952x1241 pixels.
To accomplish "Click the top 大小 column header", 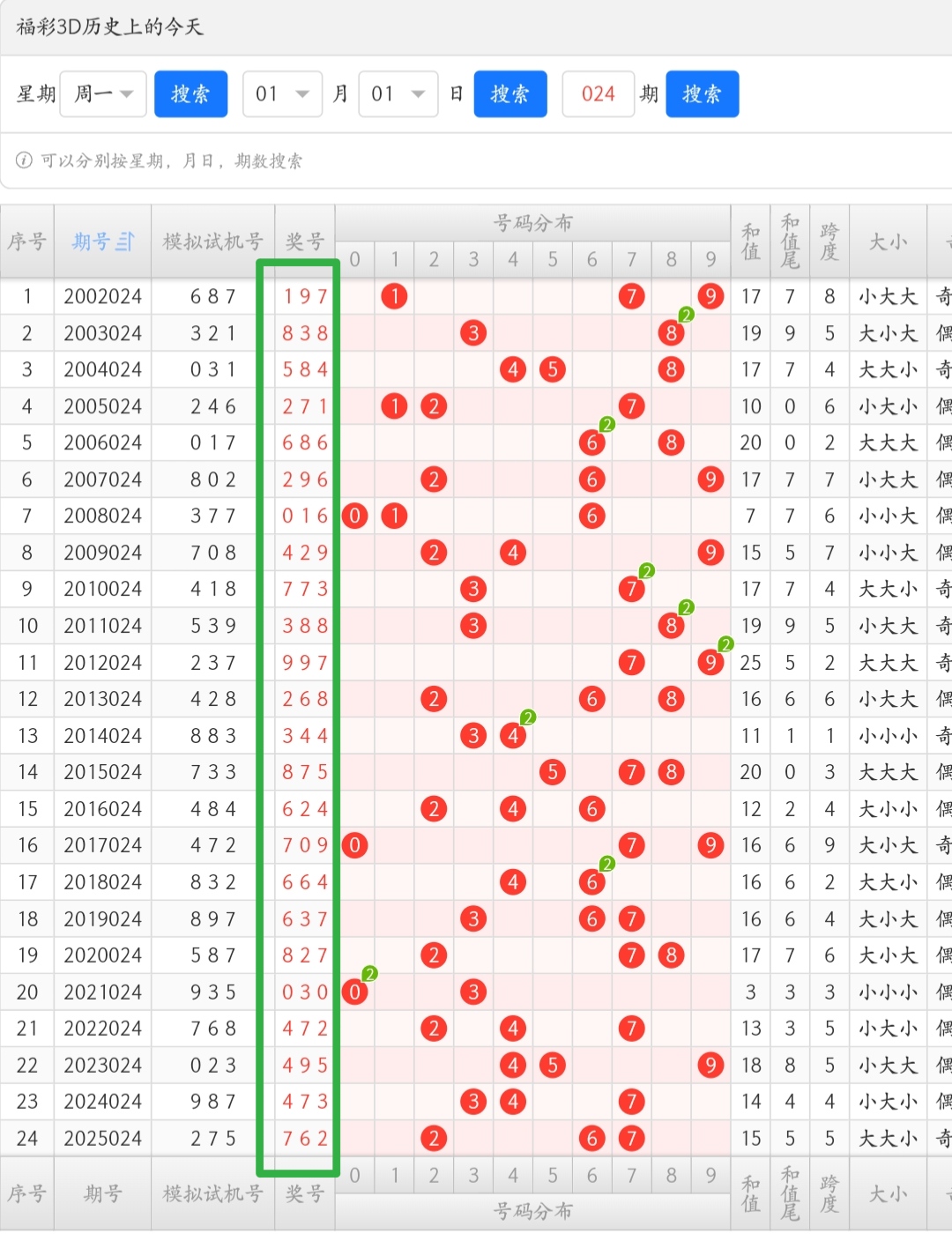I will [888, 242].
